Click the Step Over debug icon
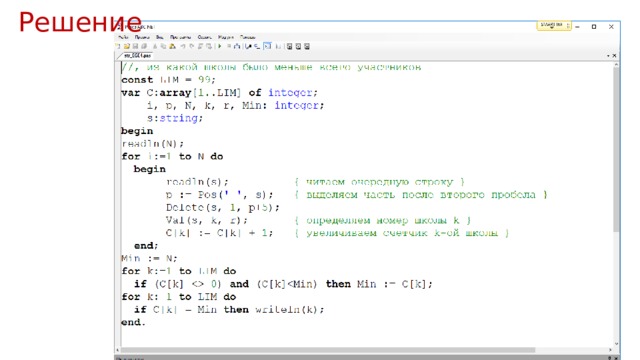 [257, 46]
